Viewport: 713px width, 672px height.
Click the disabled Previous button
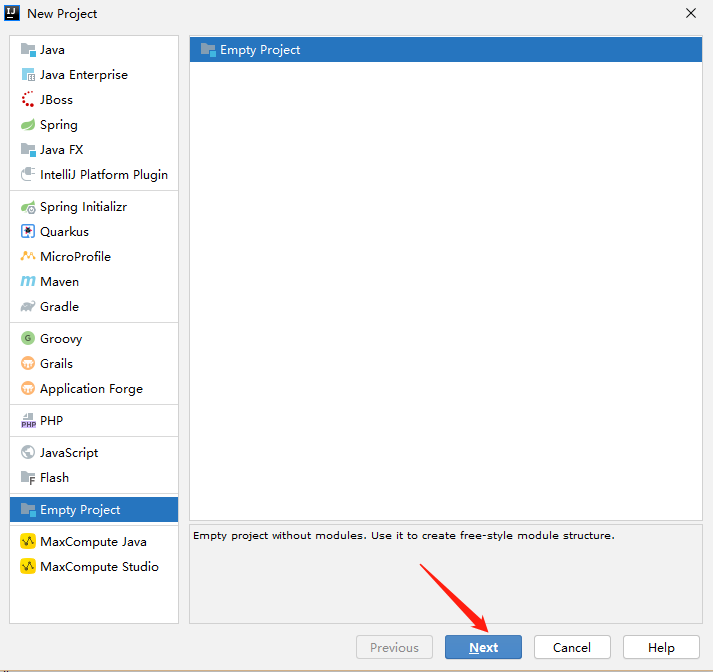point(394,647)
